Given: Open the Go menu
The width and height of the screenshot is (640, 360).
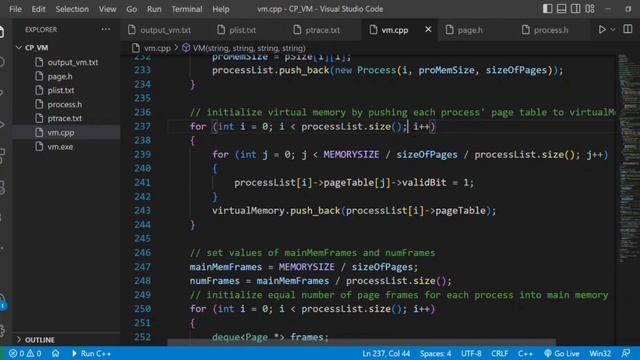Looking at the screenshot, I should pyautogui.click(x=131, y=9).
